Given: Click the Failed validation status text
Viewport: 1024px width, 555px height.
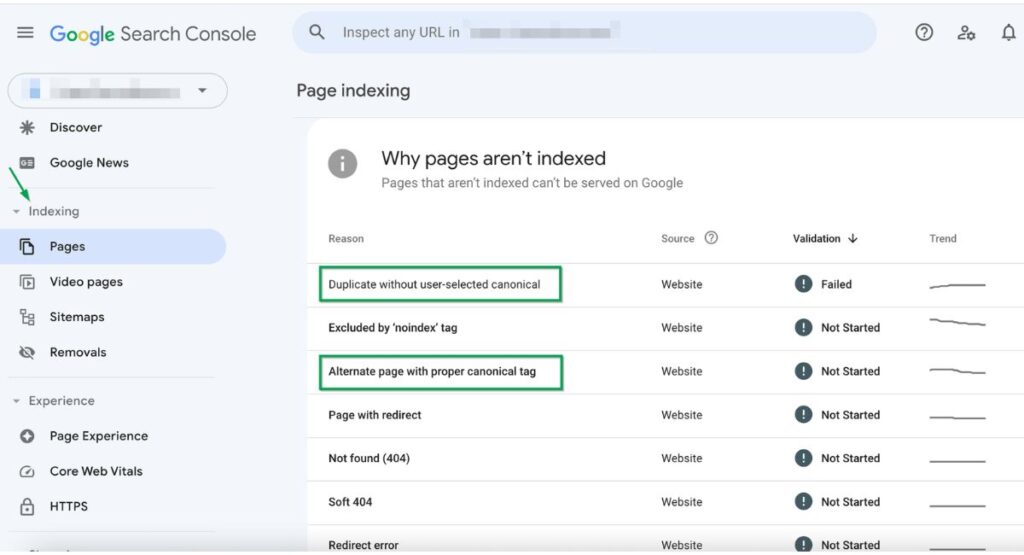Looking at the screenshot, I should (836, 284).
